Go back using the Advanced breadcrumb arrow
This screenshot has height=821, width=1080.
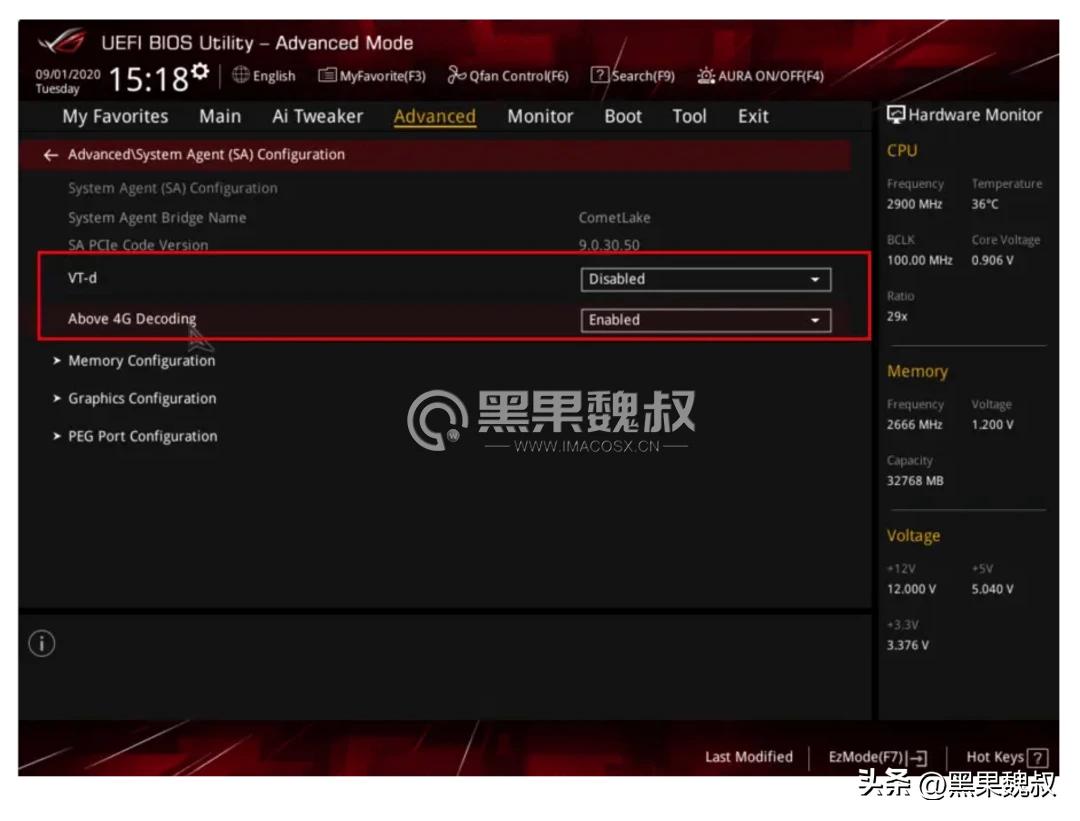pos(50,154)
